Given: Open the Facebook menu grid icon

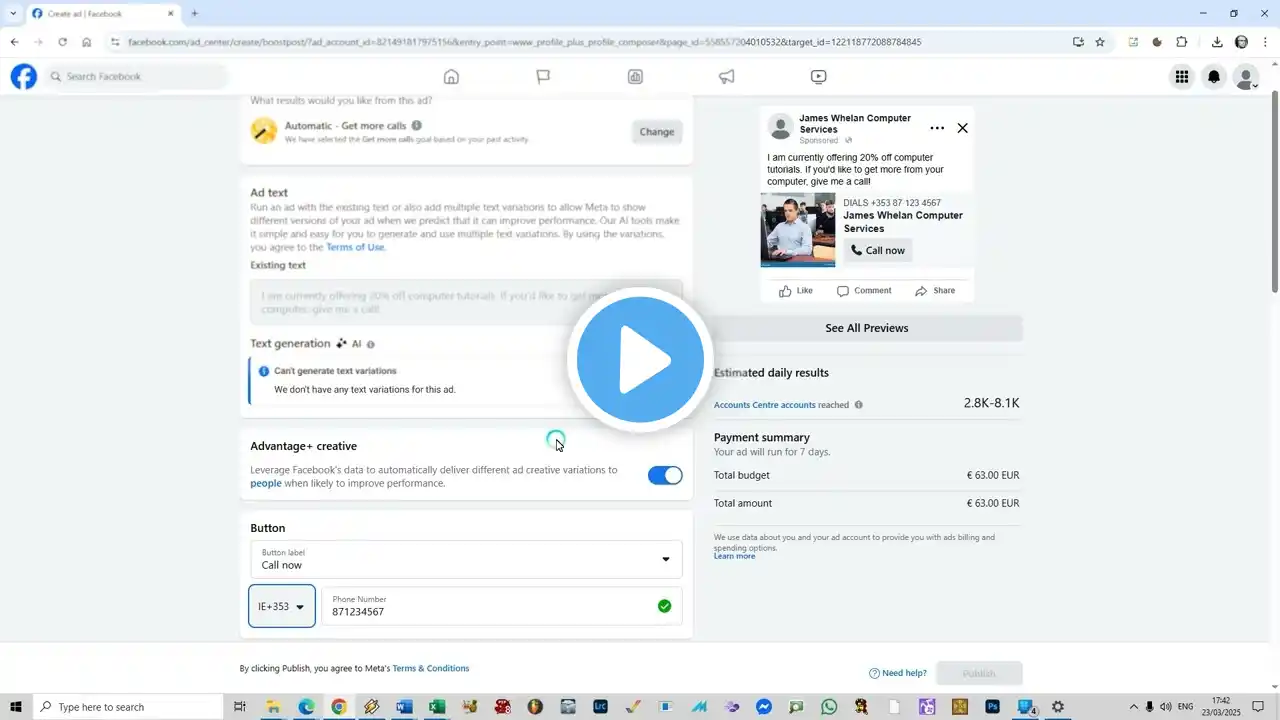Looking at the screenshot, I should (1182, 77).
